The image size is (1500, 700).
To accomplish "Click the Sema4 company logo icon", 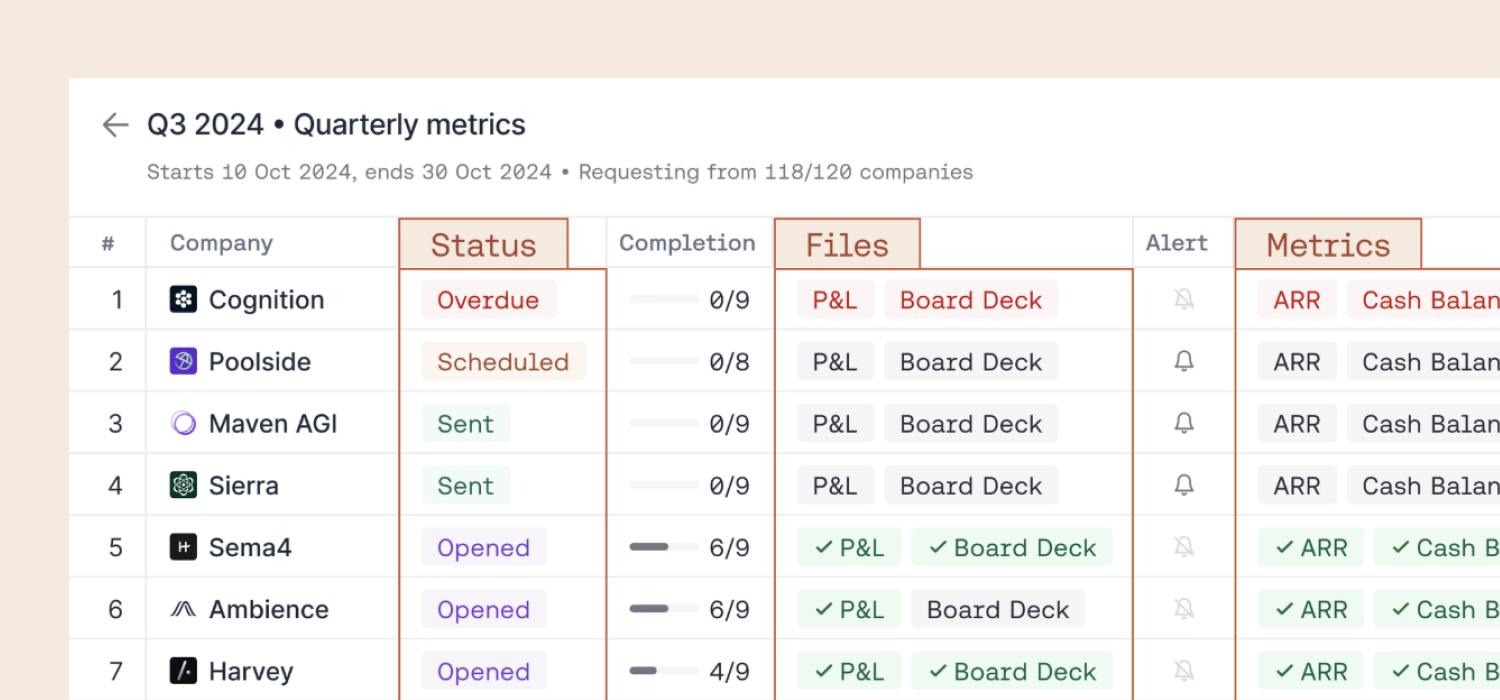I will [183, 547].
